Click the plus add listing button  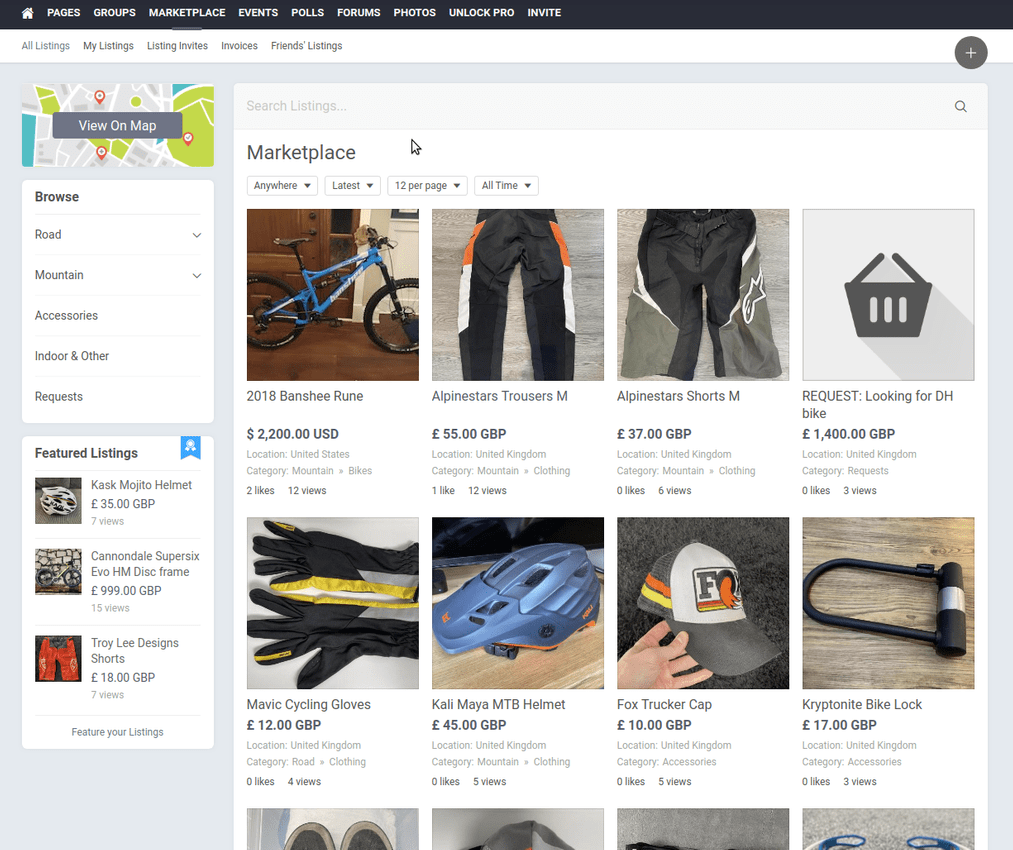click(970, 53)
